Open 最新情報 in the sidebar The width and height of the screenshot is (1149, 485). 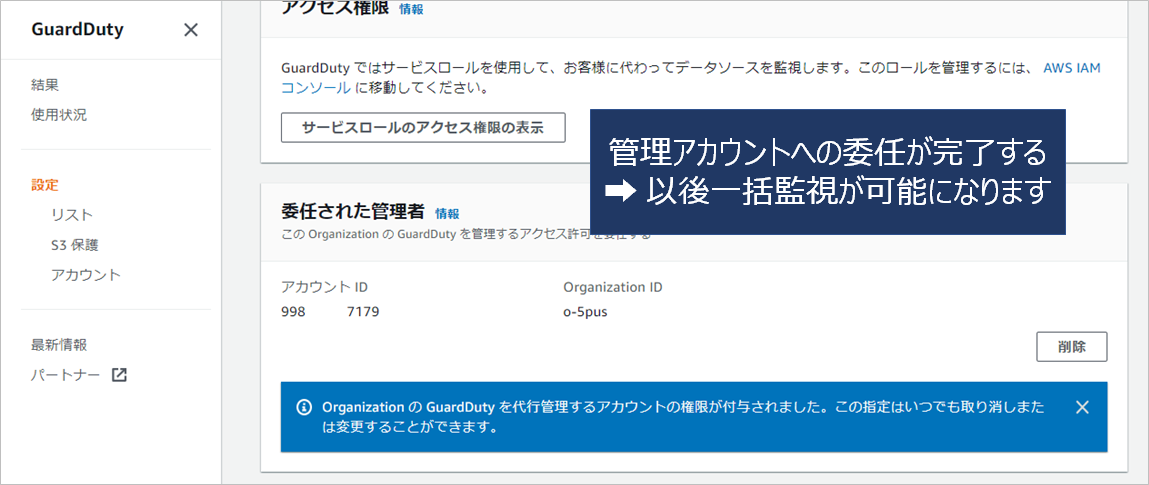pyautogui.click(x=59, y=345)
